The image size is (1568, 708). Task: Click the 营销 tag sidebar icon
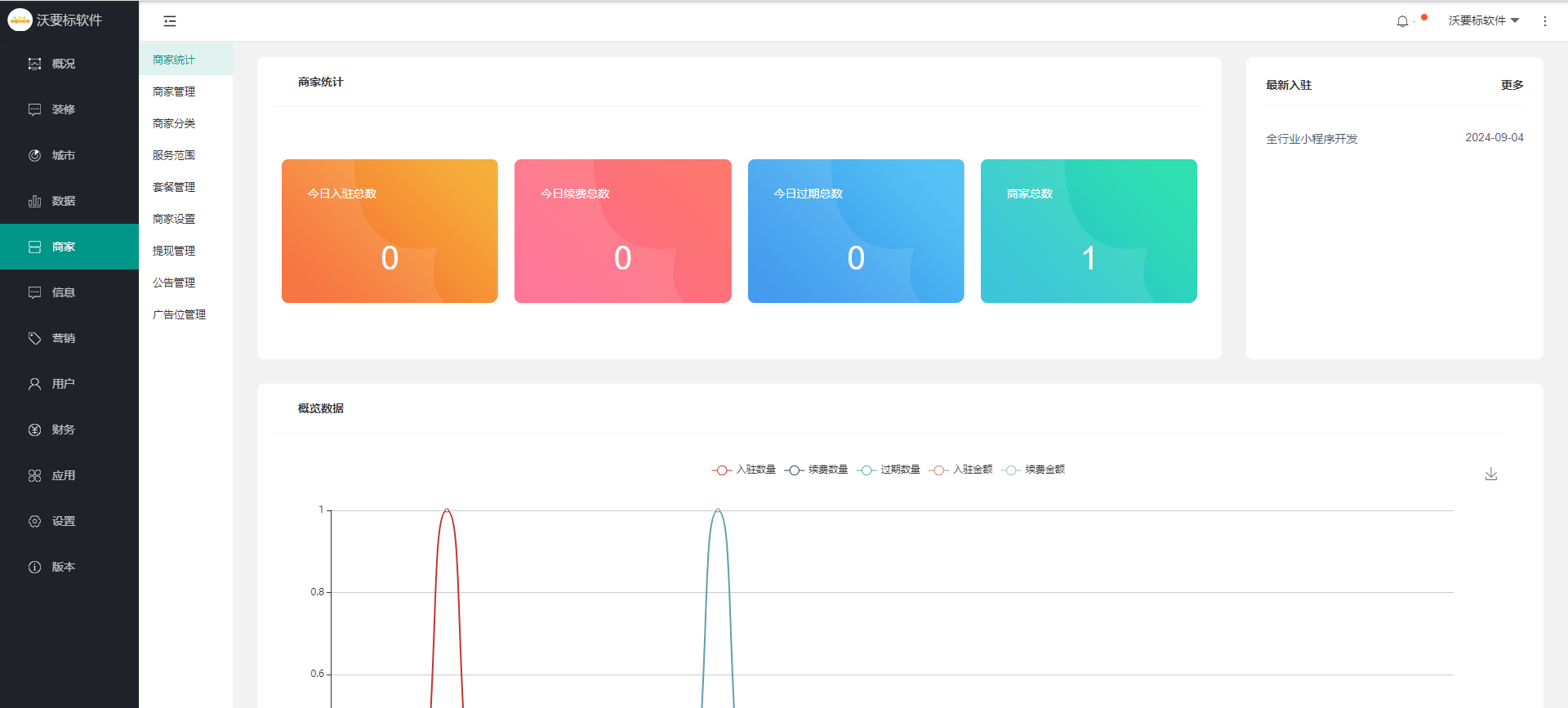pyautogui.click(x=34, y=338)
